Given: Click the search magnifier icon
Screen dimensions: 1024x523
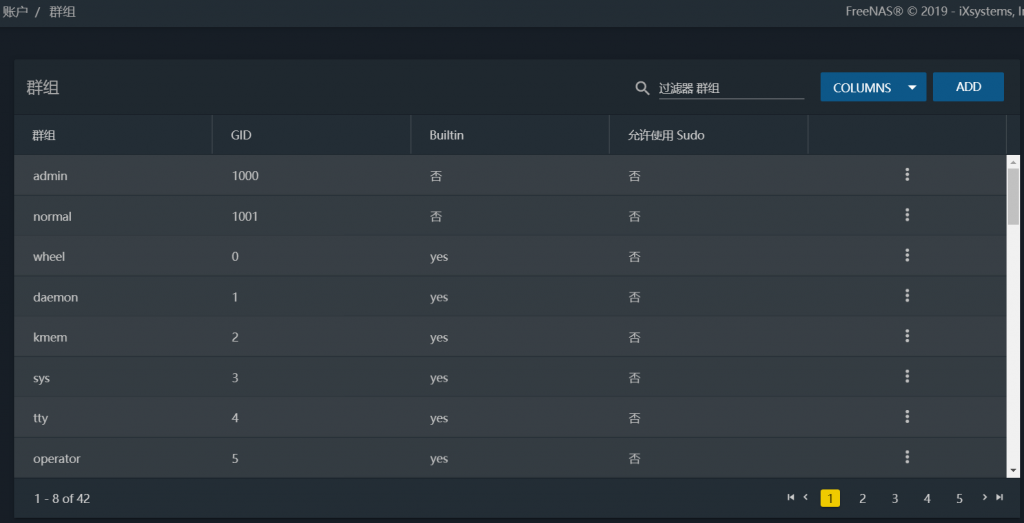Looking at the screenshot, I should coord(642,88).
